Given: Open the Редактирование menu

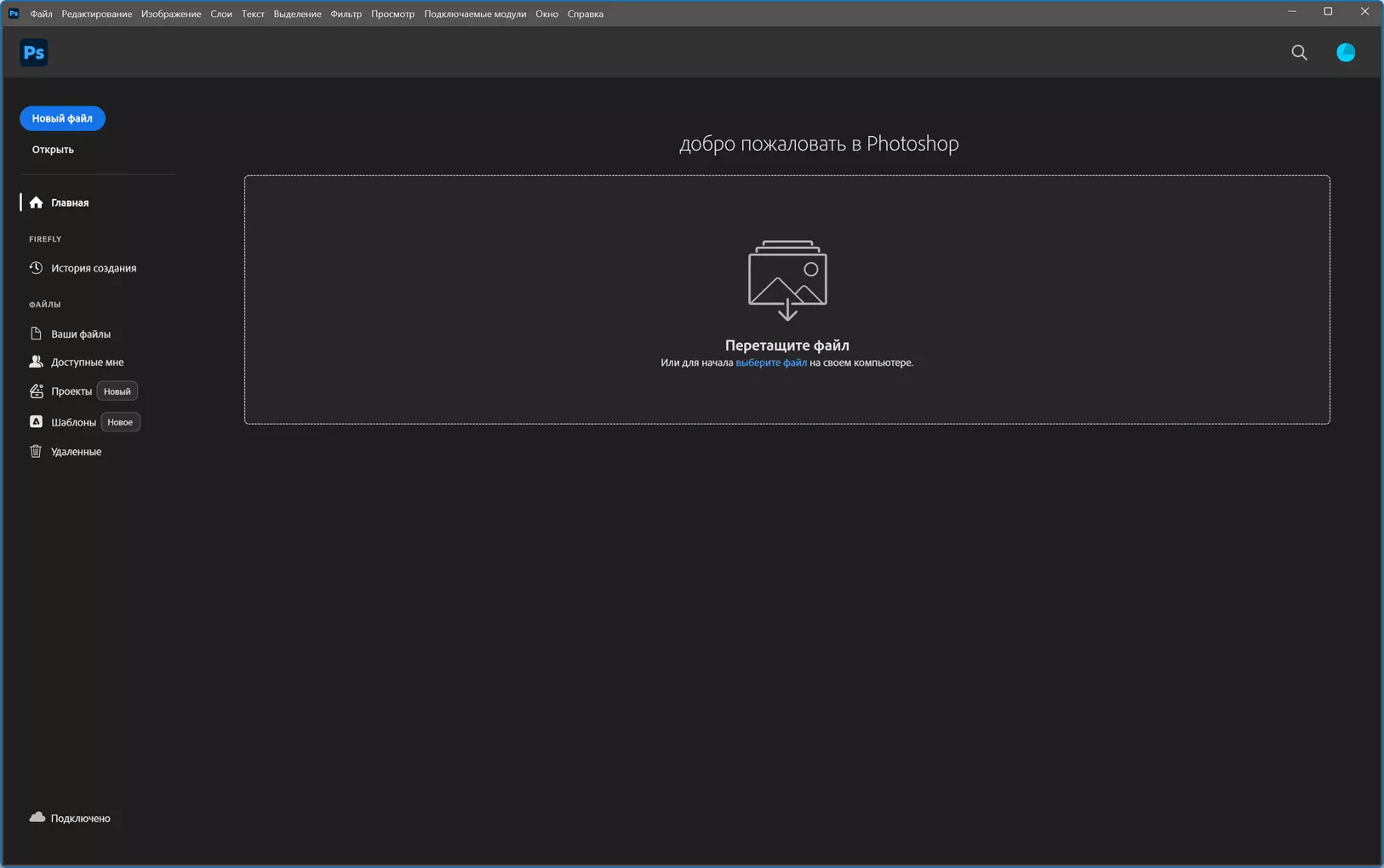Looking at the screenshot, I should pyautogui.click(x=97, y=14).
